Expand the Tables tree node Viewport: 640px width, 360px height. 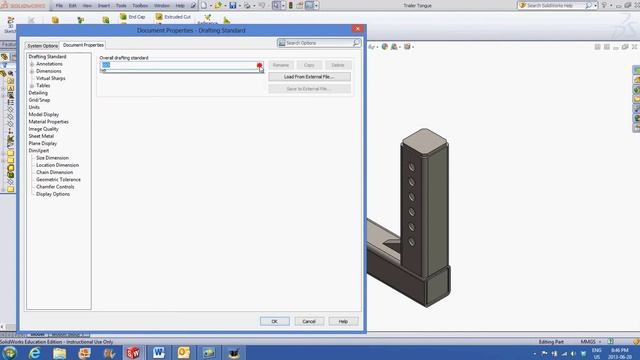coord(32,86)
